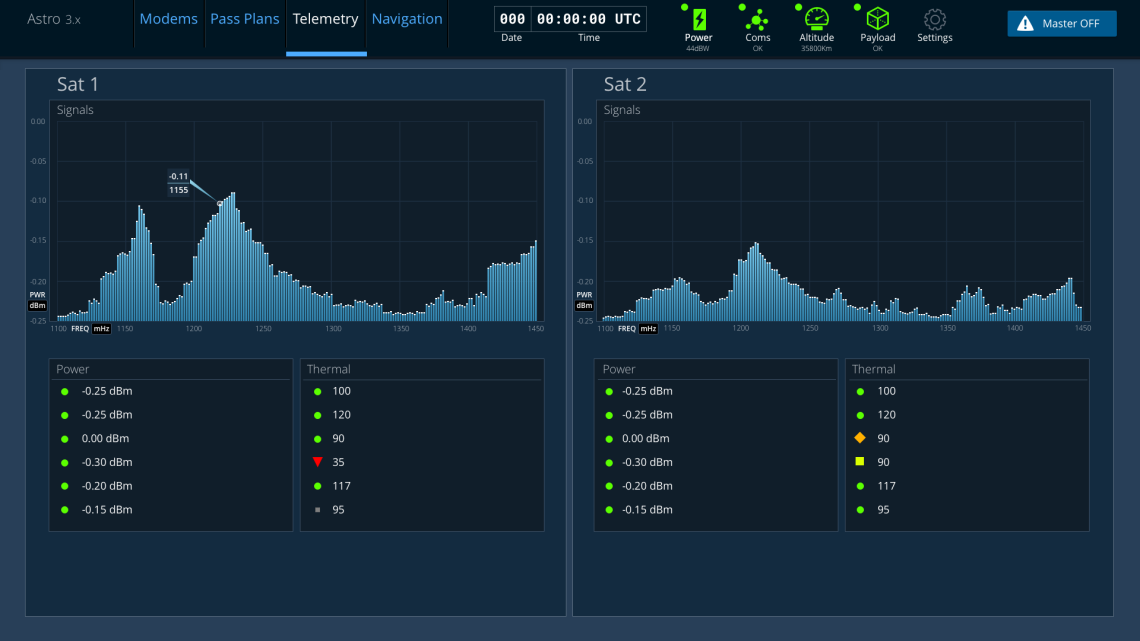The width and height of the screenshot is (1140, 641).
Task: Click the gray square status beside Sat 1 thermal 95
Action: click(318, 509)
